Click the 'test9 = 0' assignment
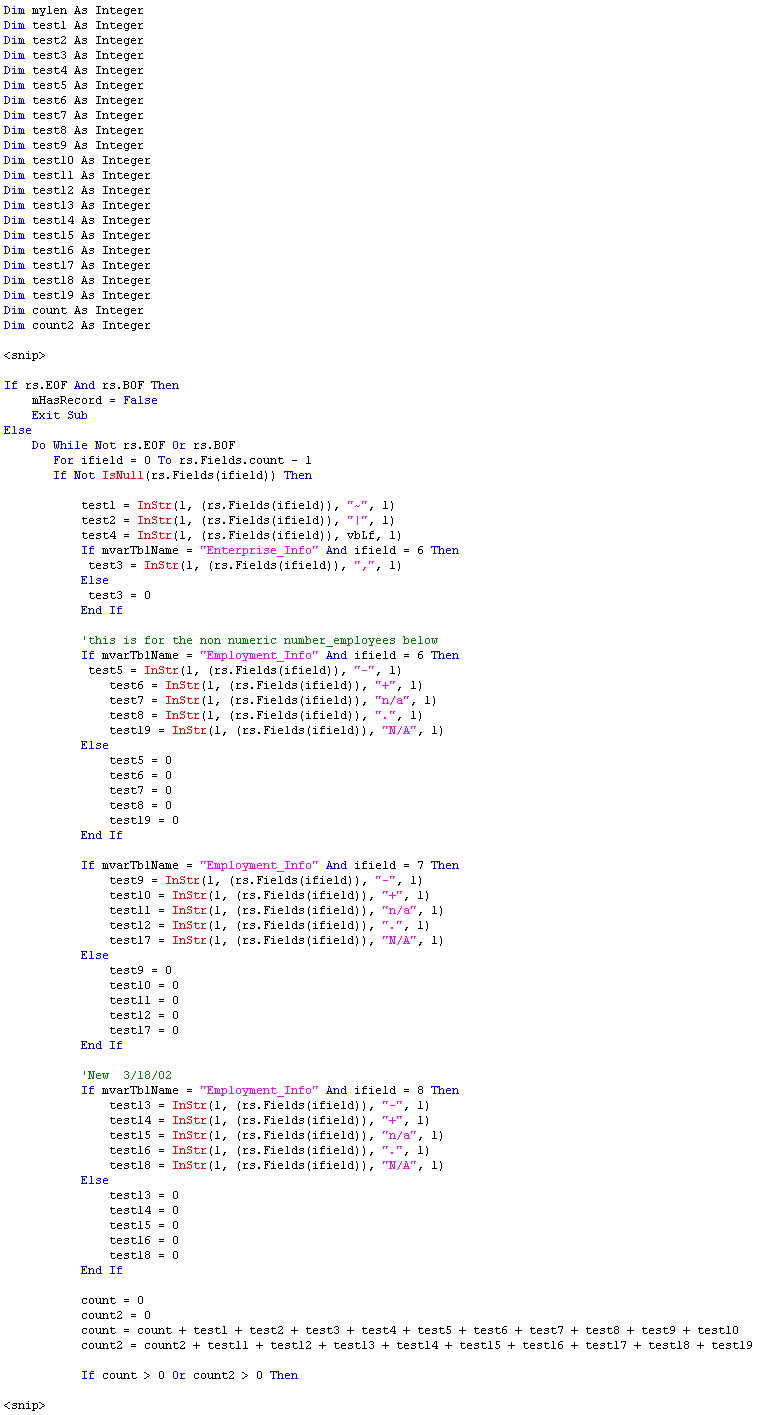The image size is (757, 1415). (140, 970)
